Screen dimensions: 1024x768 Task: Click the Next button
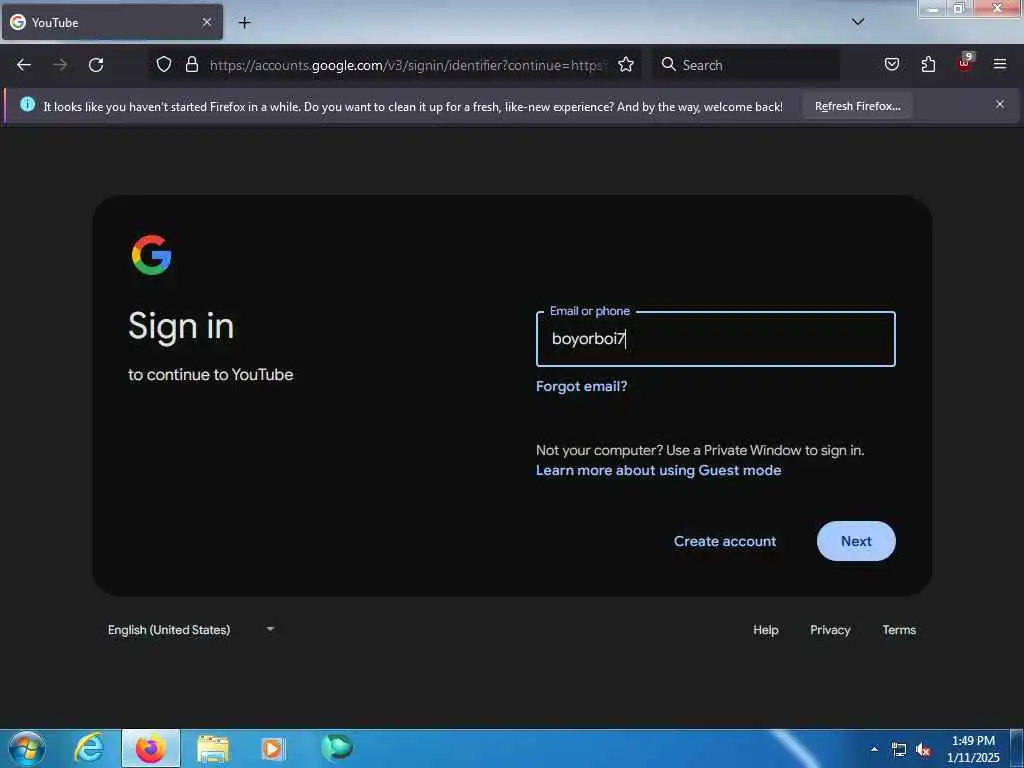[x=856, y=541]
